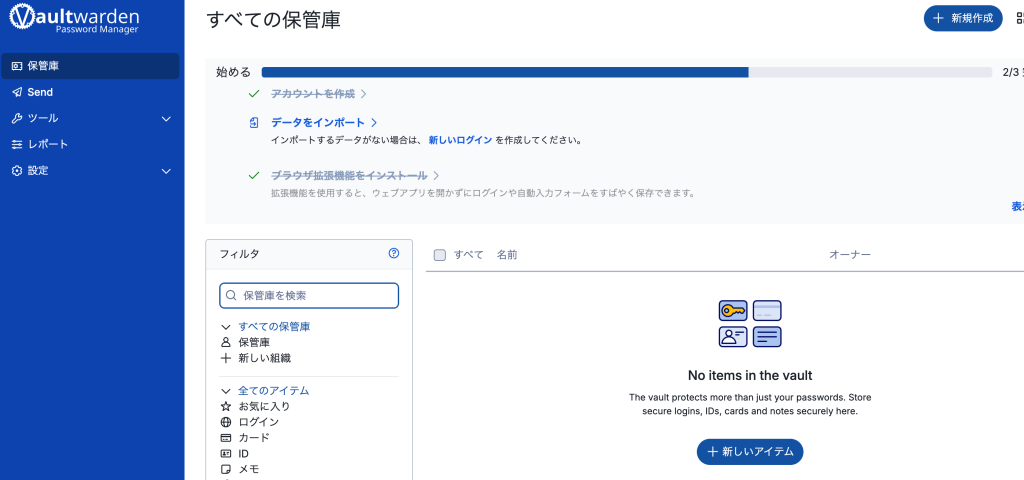1024x480 pixels.
Task: Click the 新しいアイテム button
Action: (x=750, y=452)
